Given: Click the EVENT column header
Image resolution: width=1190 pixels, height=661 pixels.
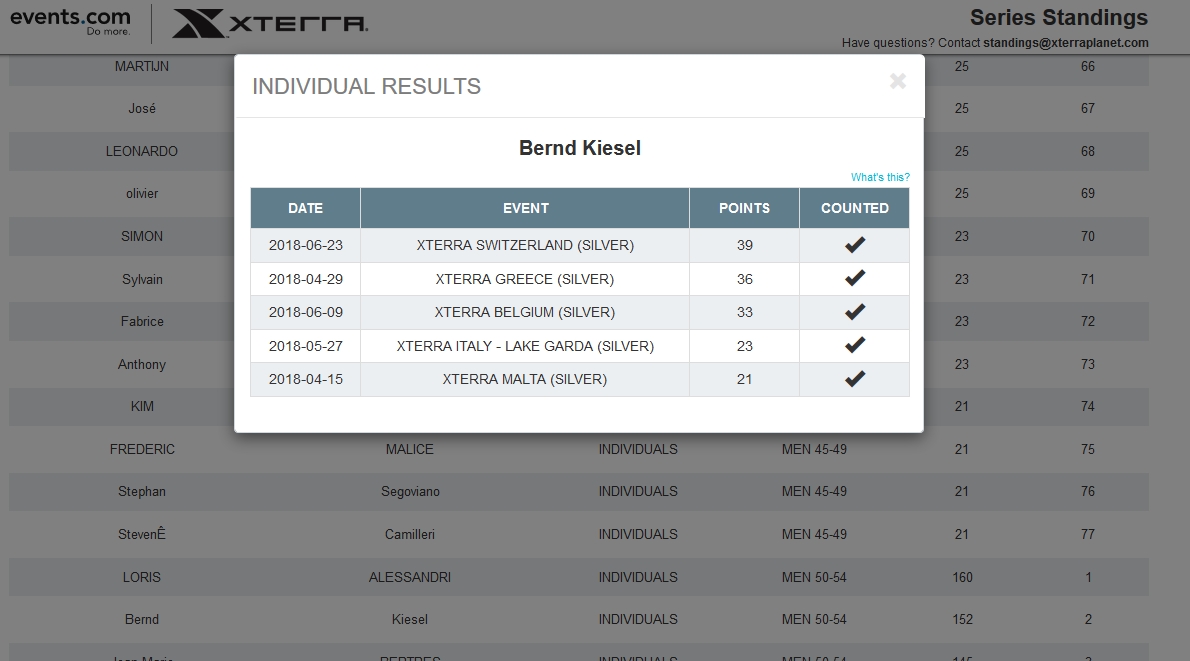Looking at the screenshot, I should tap(525, 208).
